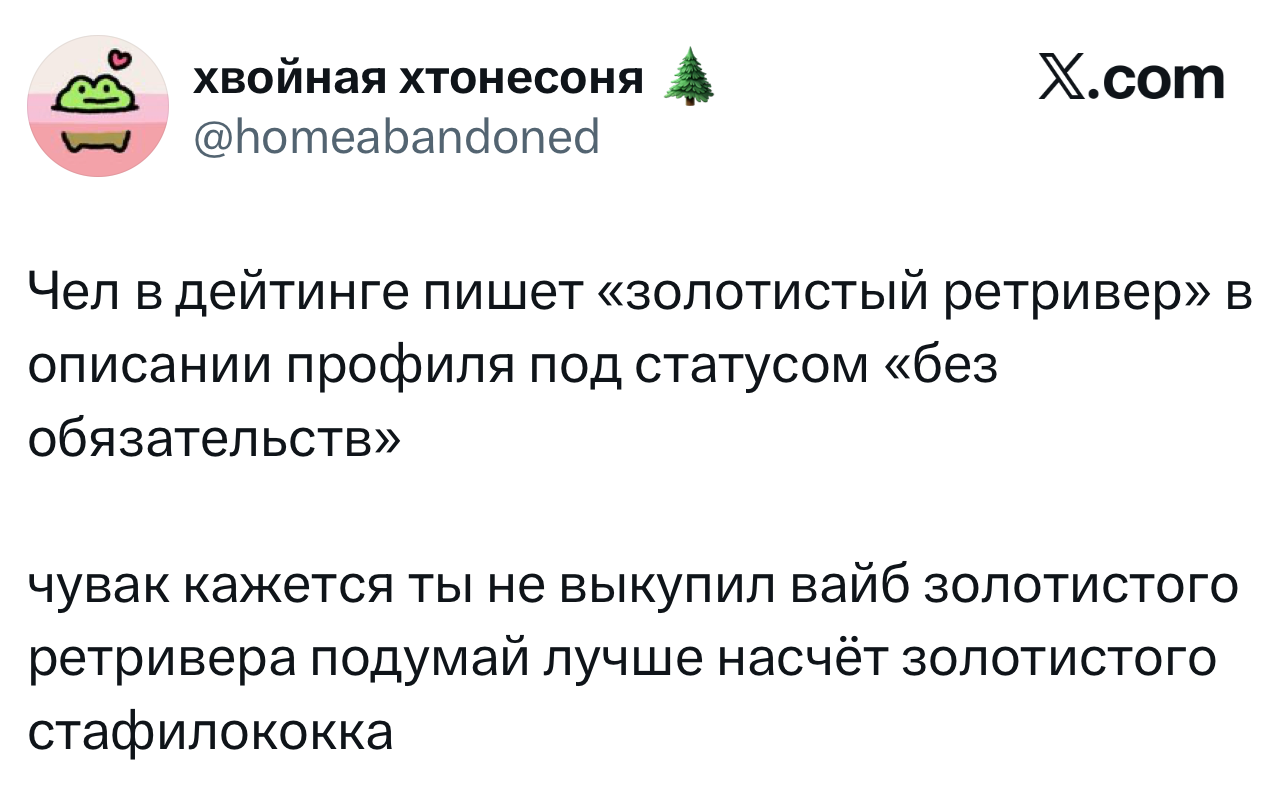Click the word стафилококка
Image resolution: width=1284 pixels, height=805 pixels.
211,731
